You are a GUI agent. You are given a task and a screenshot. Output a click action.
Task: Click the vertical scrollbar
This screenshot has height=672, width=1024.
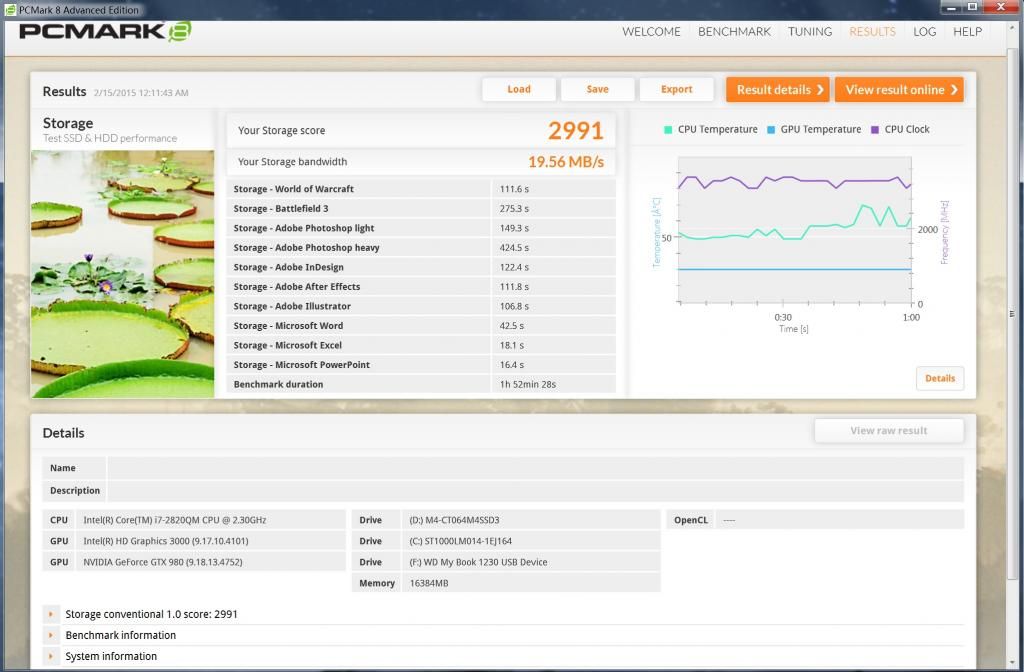1012,313
